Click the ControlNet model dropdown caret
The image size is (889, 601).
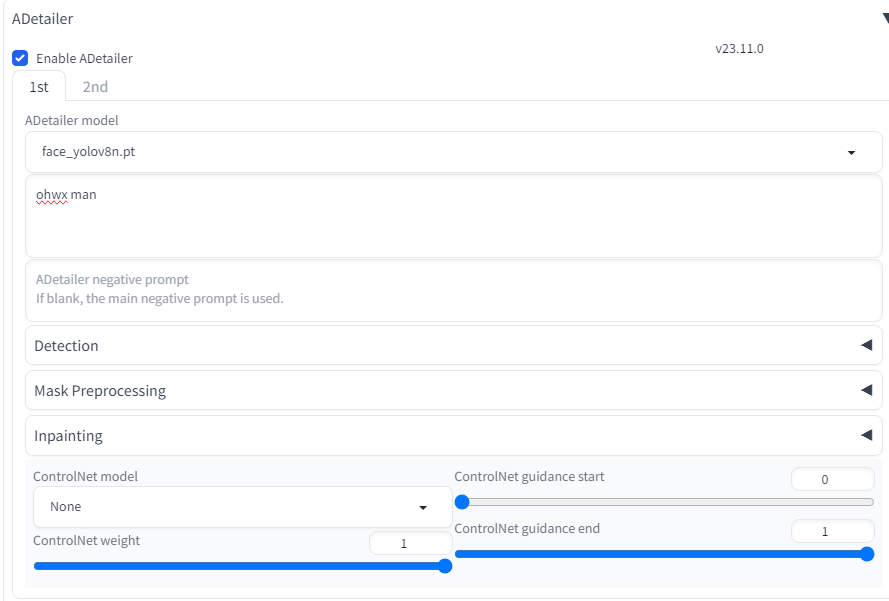coord(423,508)
